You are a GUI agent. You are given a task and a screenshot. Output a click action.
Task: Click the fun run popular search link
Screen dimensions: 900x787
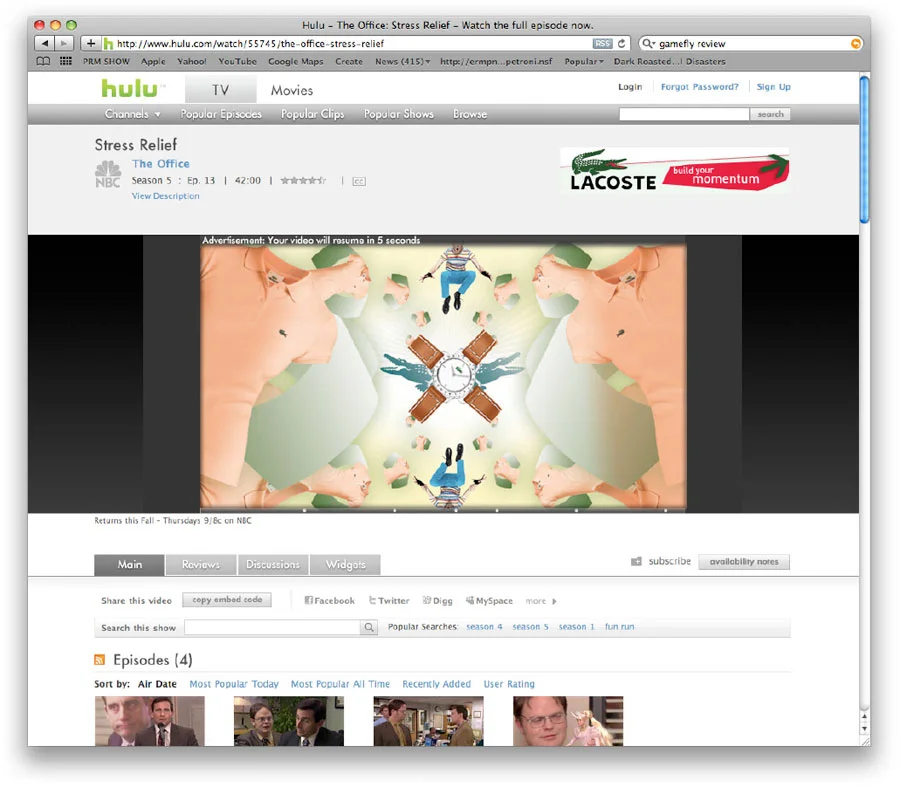[x=619, y=626]
